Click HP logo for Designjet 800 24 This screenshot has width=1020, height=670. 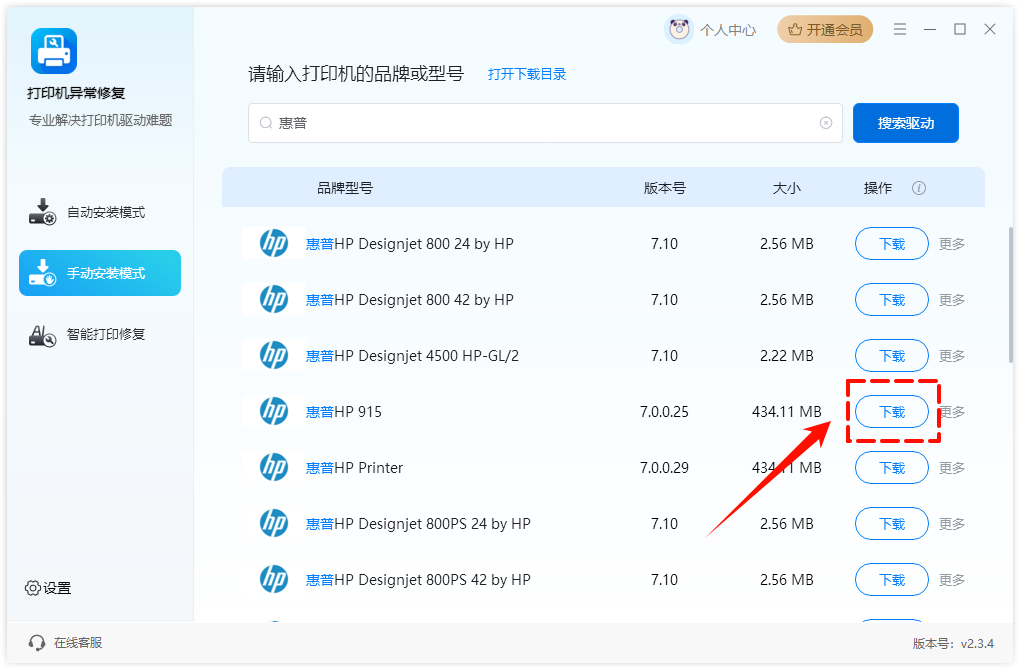point(274,243)
